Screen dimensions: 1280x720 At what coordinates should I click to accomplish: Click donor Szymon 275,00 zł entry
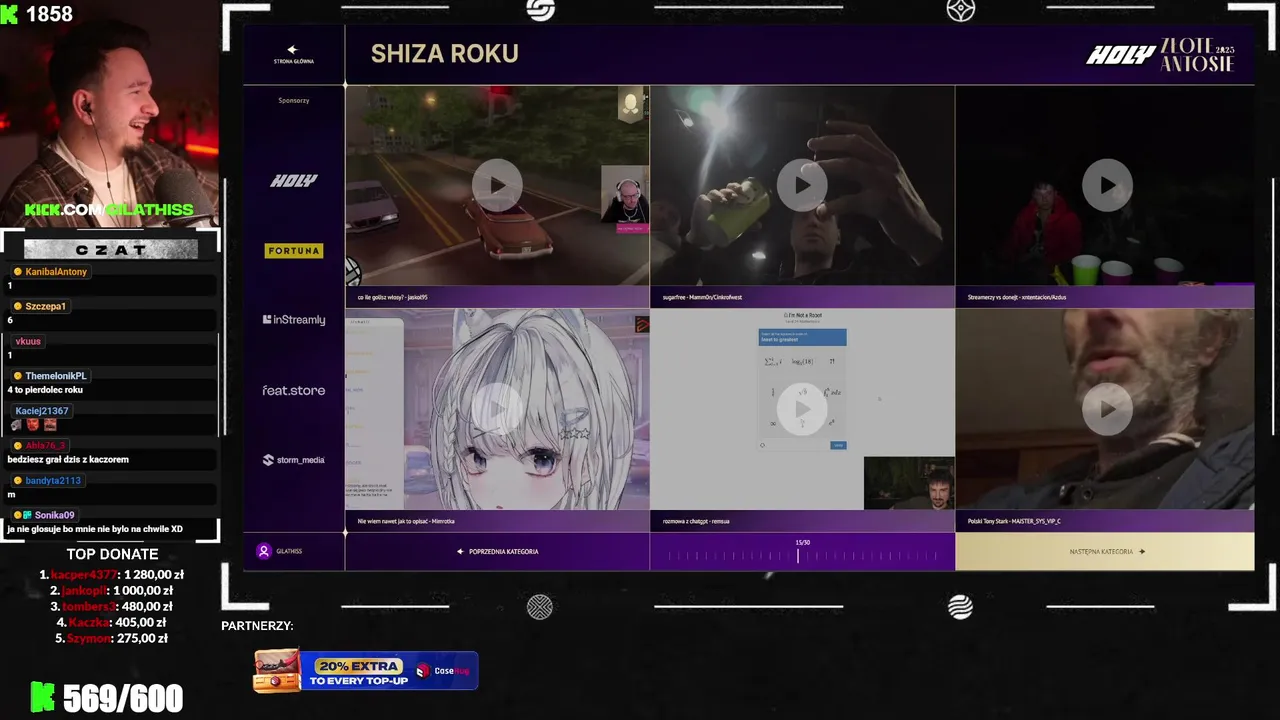[x=112, y=638]
